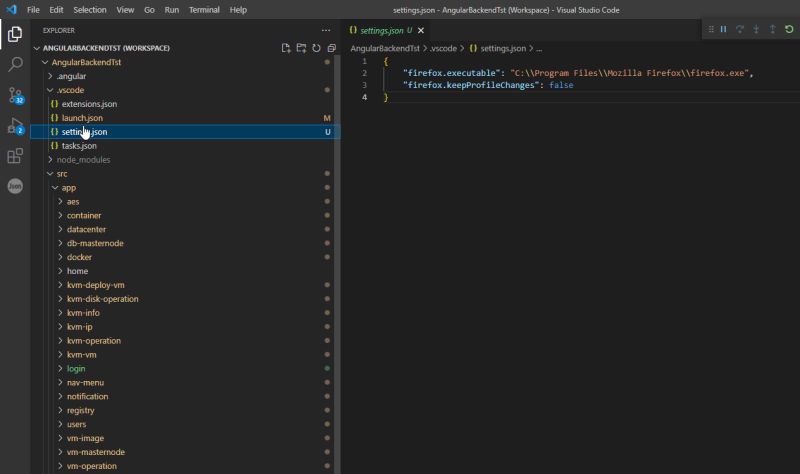Select the settings.json editor tab
This screenshot has height=474, width=800.
(x=386, y=31)
